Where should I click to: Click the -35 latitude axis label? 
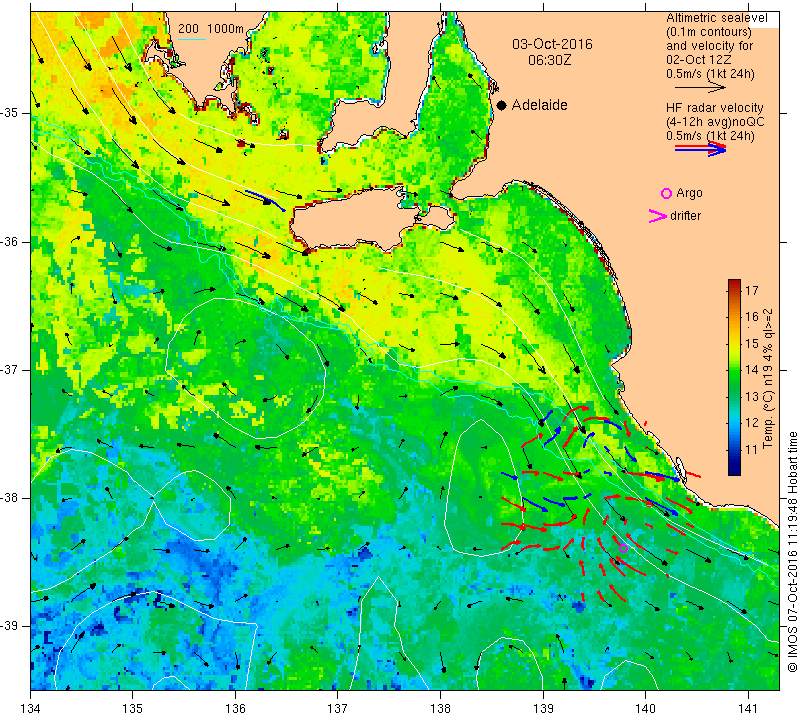coord(10,113)
